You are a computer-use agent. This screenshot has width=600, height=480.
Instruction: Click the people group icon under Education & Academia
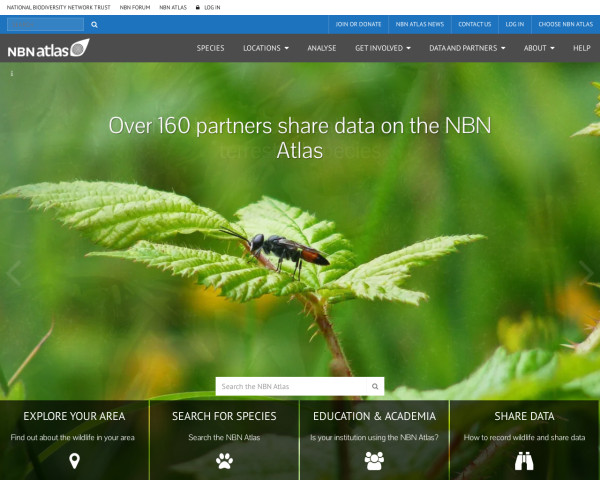[374, 460]
